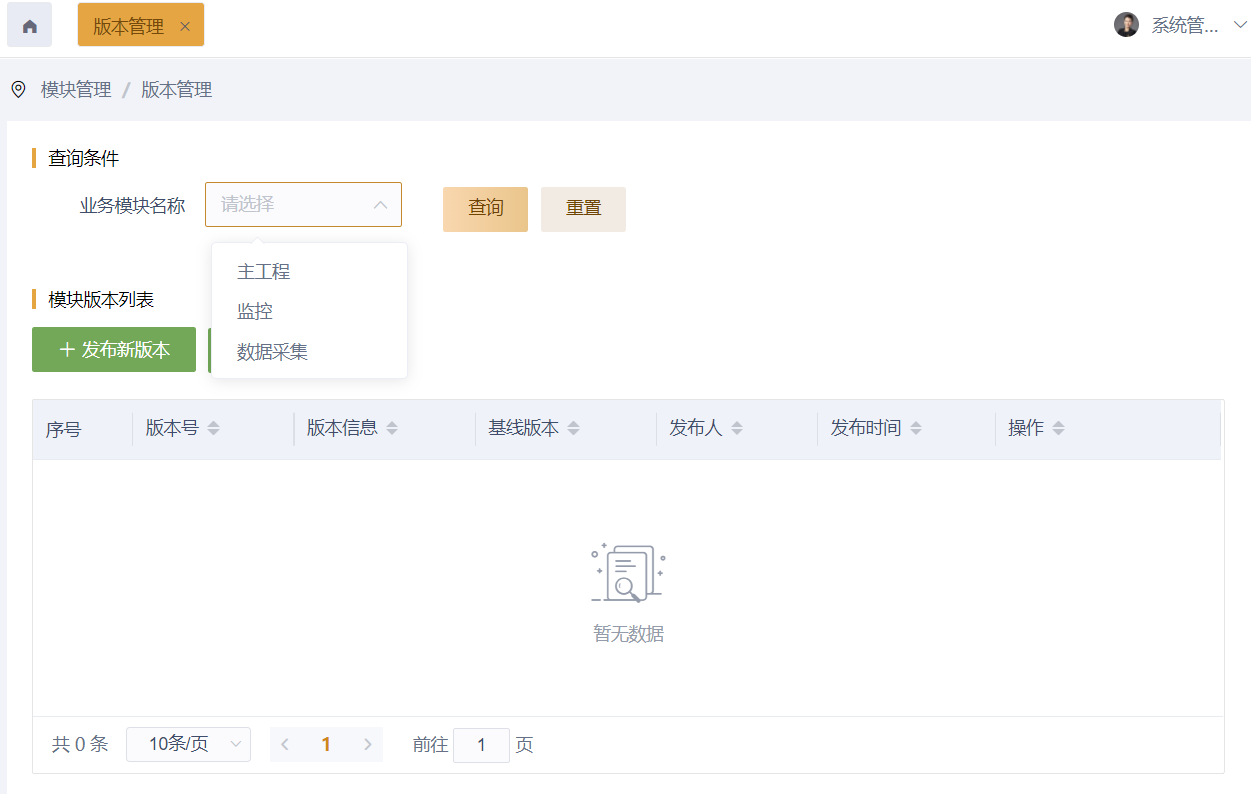Click the location pin breadcrumb icon
The width and height of the screenshot is (1251, 794).
(18, 89)
